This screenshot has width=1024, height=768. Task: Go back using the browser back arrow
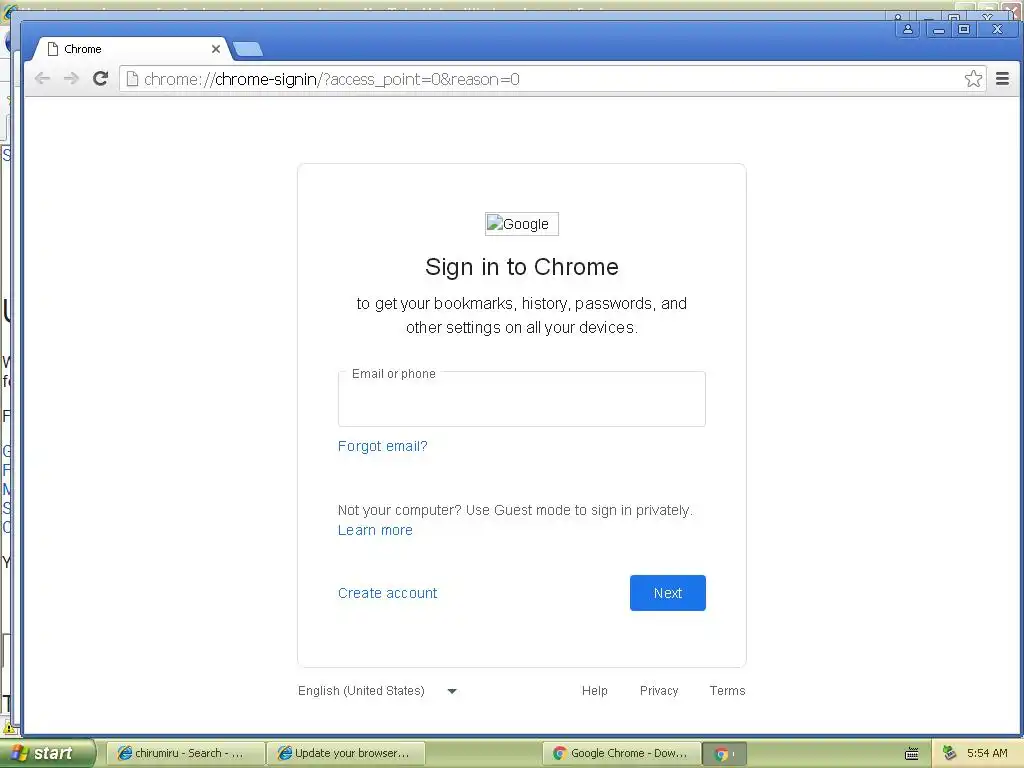(42, 79)
